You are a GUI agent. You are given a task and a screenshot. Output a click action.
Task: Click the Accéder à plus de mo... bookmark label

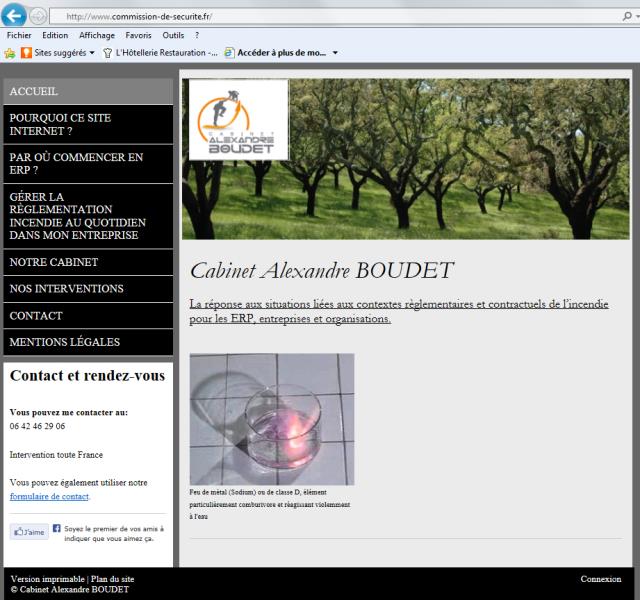click(282, 53)
